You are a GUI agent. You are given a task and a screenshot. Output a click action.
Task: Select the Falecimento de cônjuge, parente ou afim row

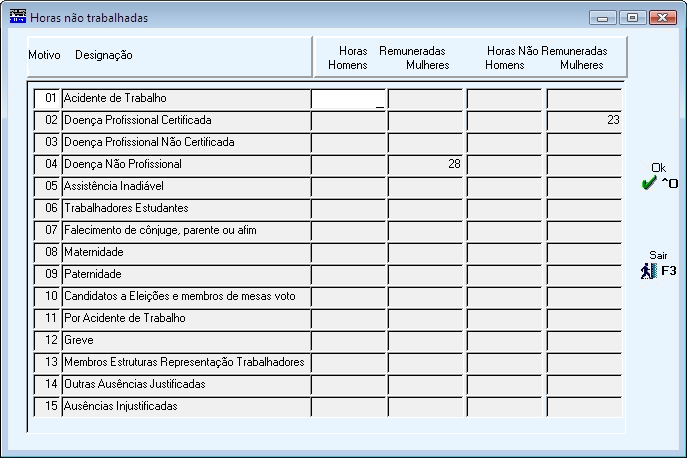[186, 231]
